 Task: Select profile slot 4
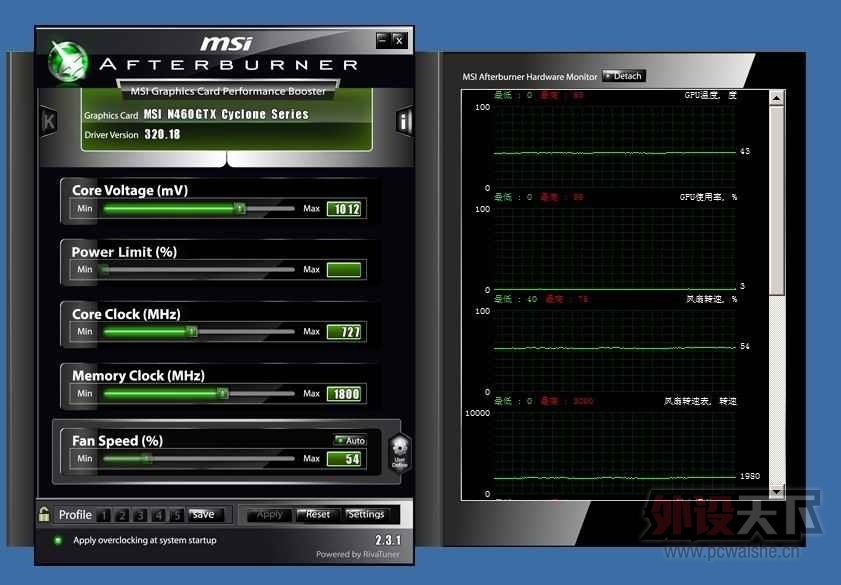pyautogui.click(x=158, y=515)
